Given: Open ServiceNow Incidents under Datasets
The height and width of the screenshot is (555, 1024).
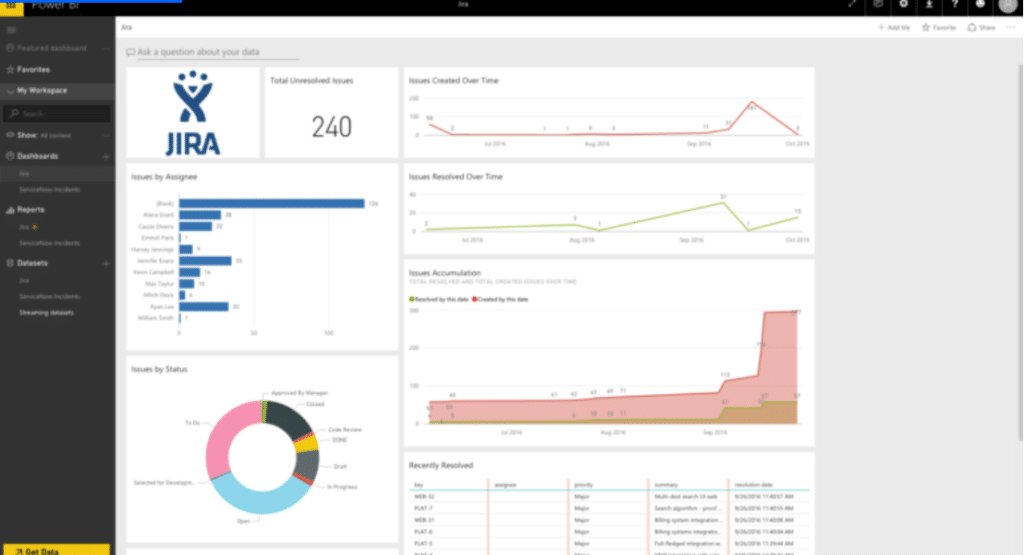Looking at the screenshot, I should point(50,296).
